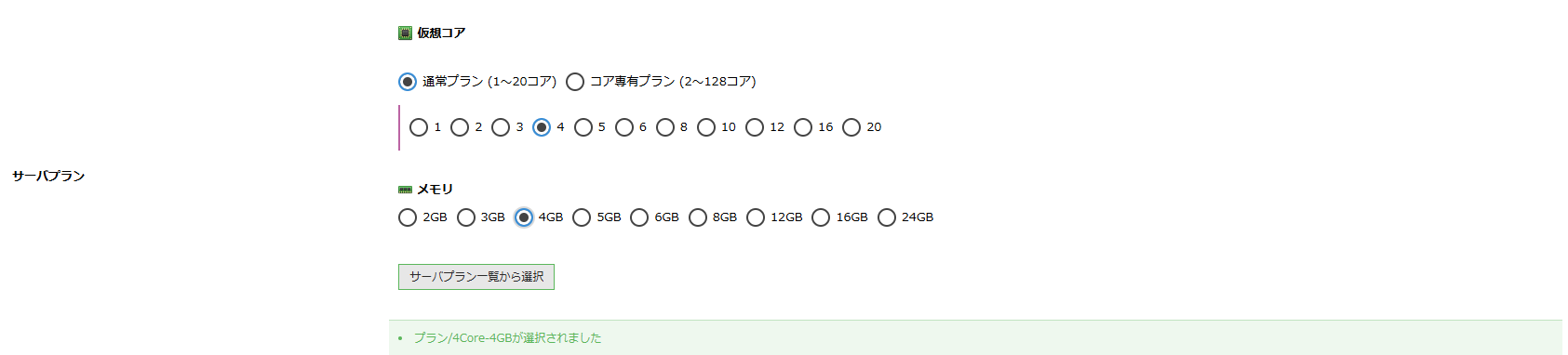Select 1 virtual core
The width and height of the screenshot is (1568, 355).
(x=419, y=127)
